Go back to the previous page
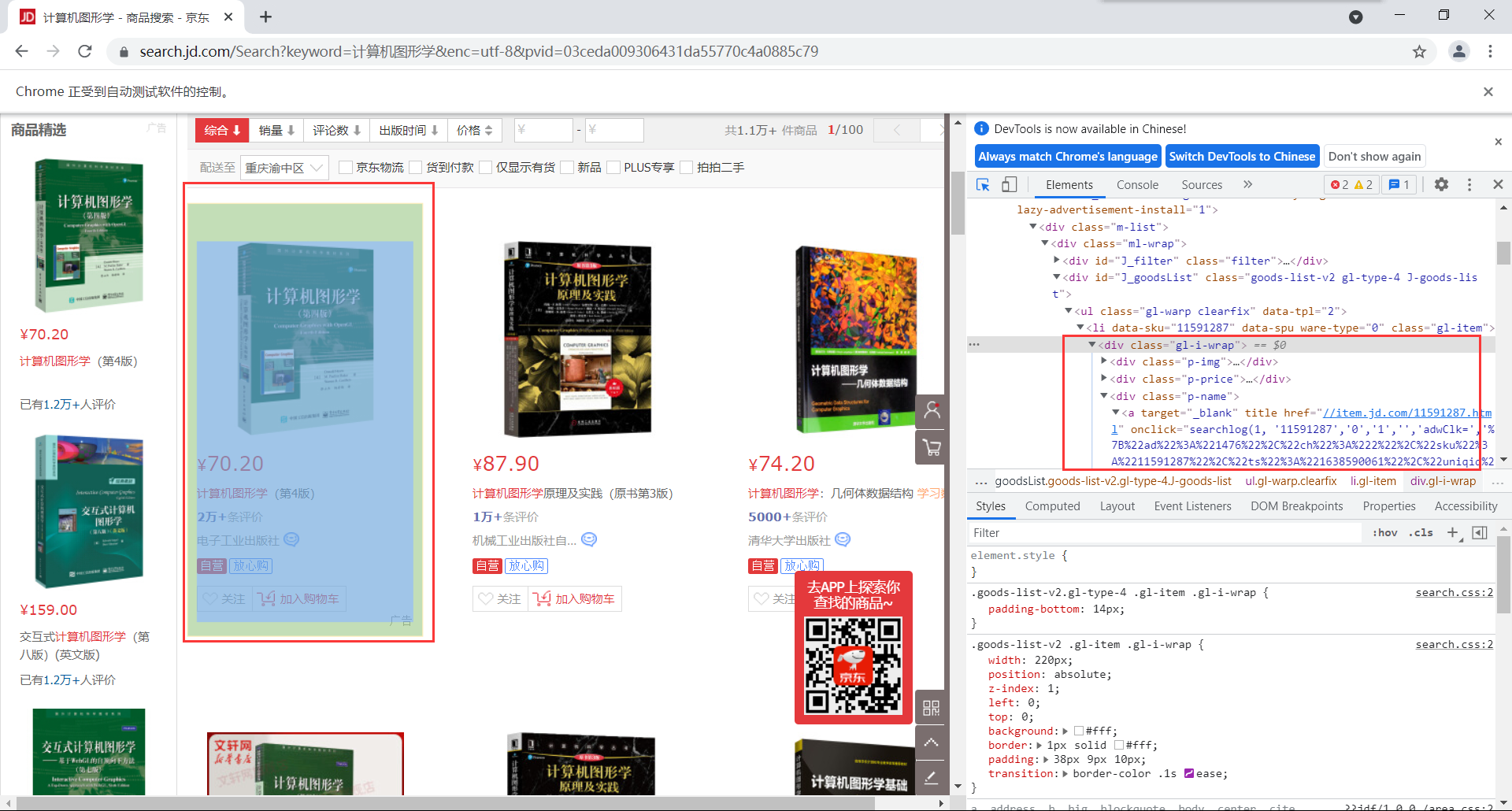The height and width of the screenshot is (811, 1512). pos(21,51)
